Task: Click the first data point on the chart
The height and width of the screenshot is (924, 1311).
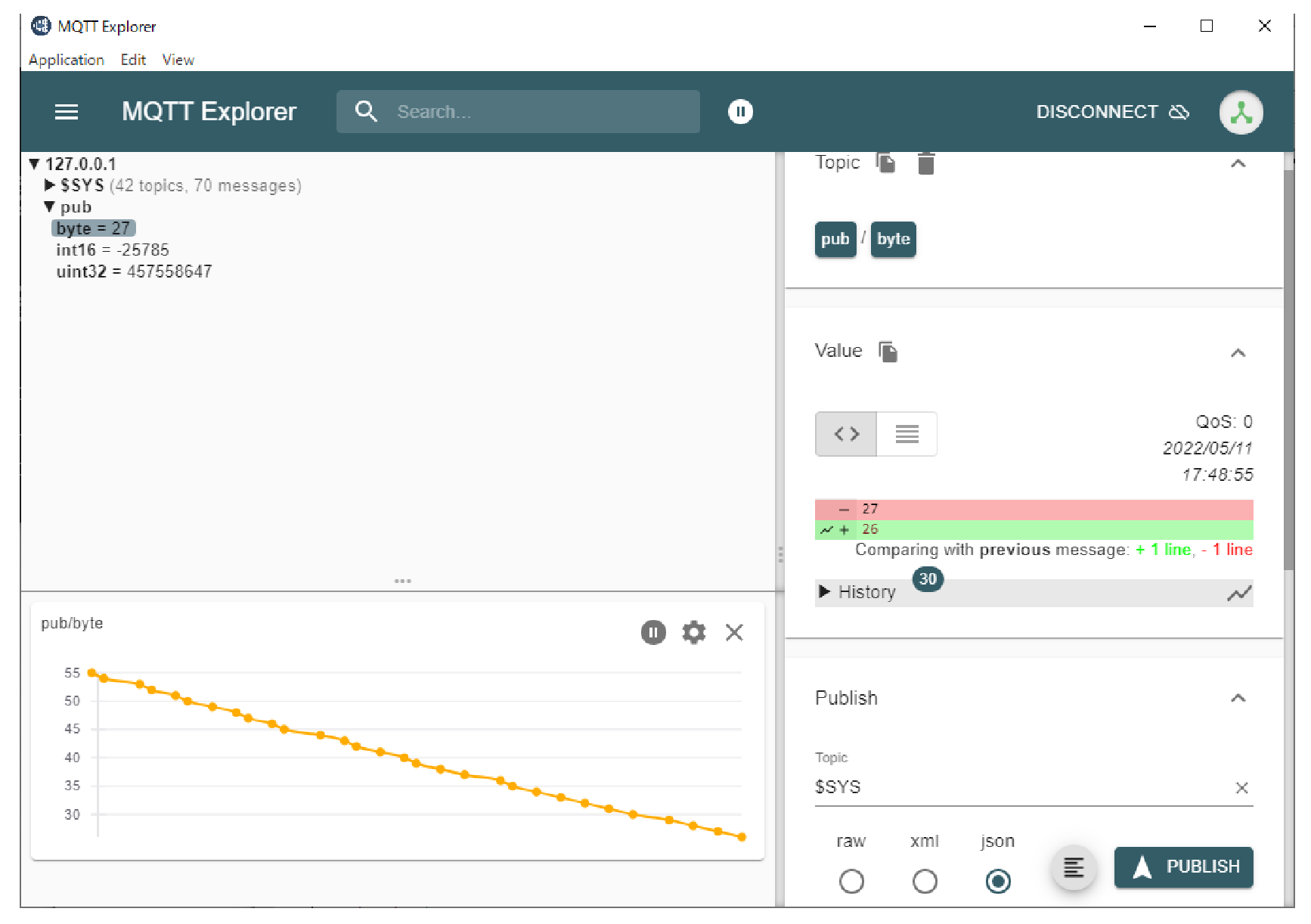Action: click(91, 672)
